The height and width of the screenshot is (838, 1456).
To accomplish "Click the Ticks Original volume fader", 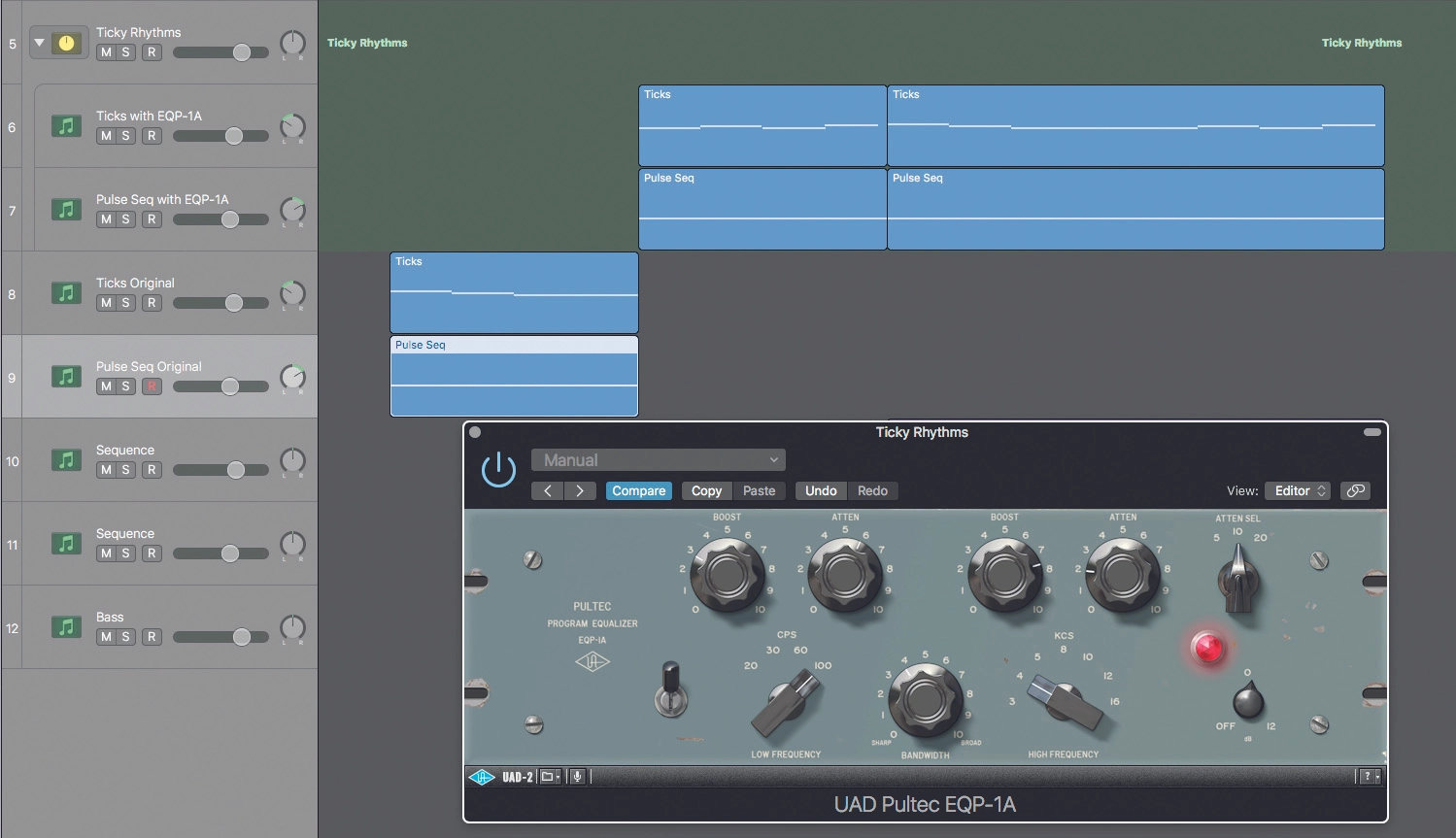I will 233,303.
